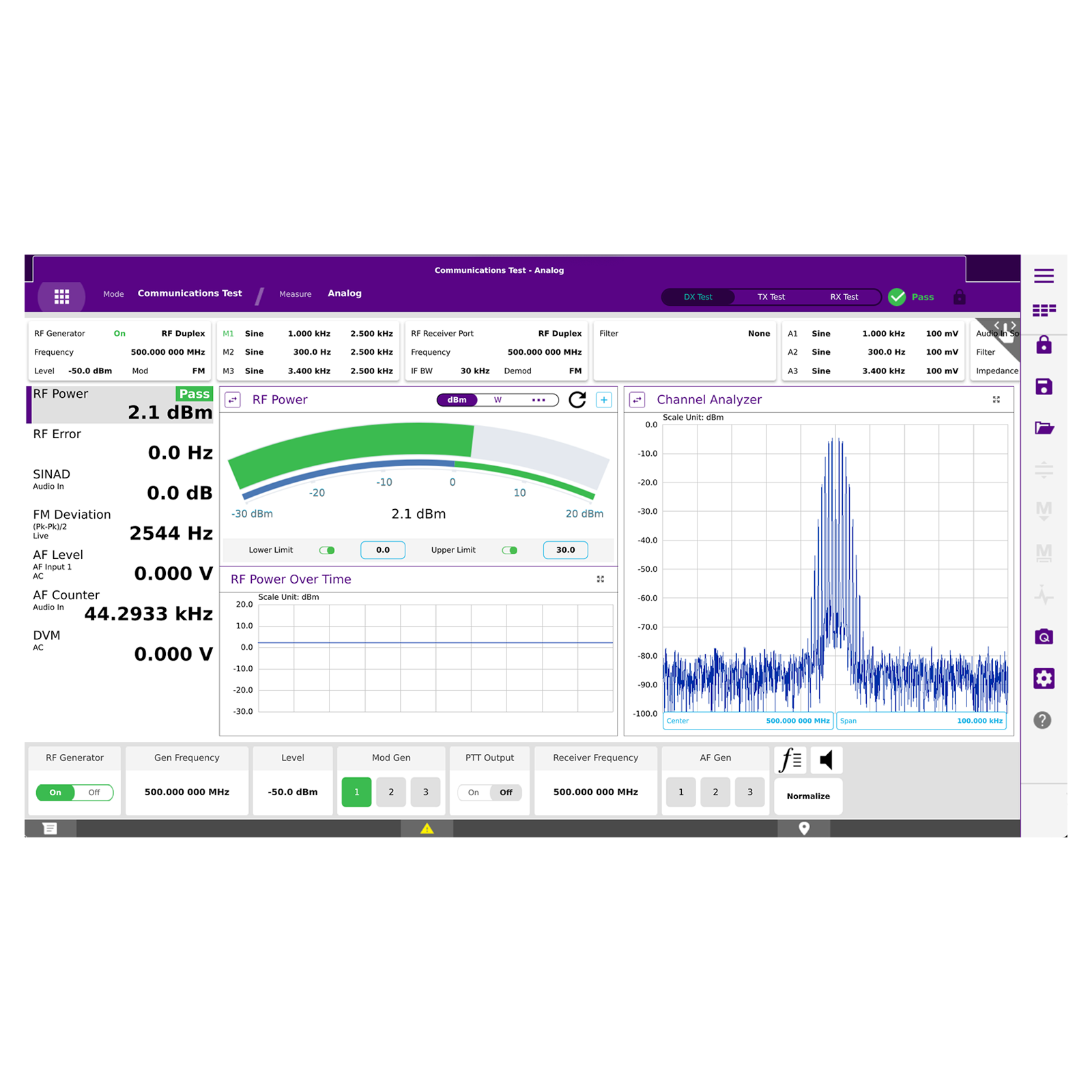Image resolution: width=1092 pixels, height=1092 pixels.
Task: Select the TX Test tab
Action: [x=771, y=296]
